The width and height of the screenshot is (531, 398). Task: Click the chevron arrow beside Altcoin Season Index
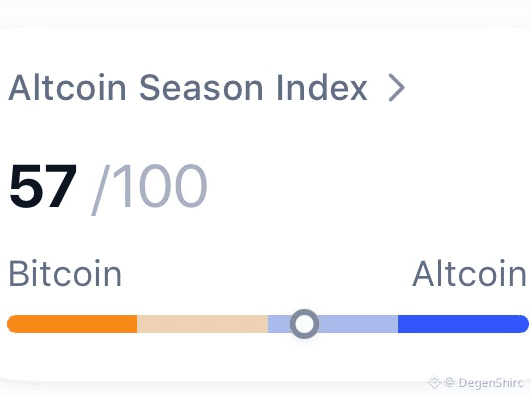point(397,88)
